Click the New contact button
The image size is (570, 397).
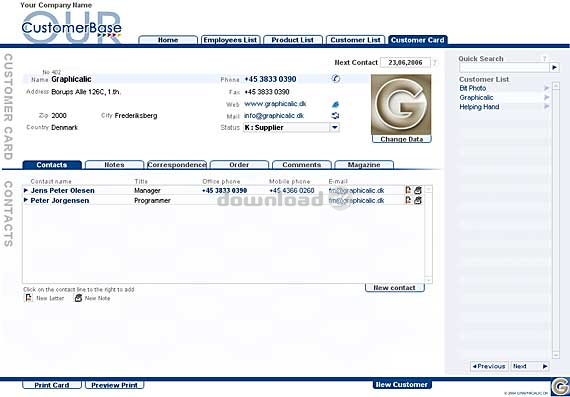[394, 288]
